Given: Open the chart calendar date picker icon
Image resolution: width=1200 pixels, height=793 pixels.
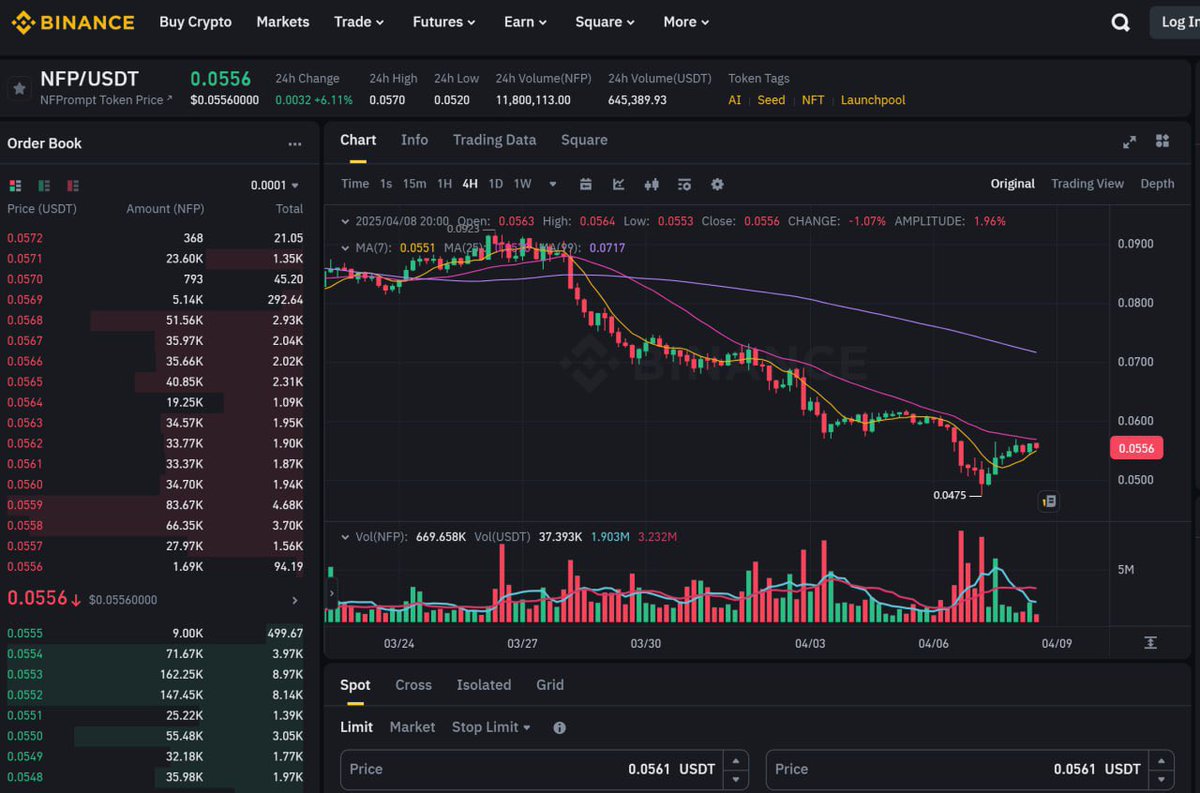Looking at the screenshot, I should [x=586, y=184].
